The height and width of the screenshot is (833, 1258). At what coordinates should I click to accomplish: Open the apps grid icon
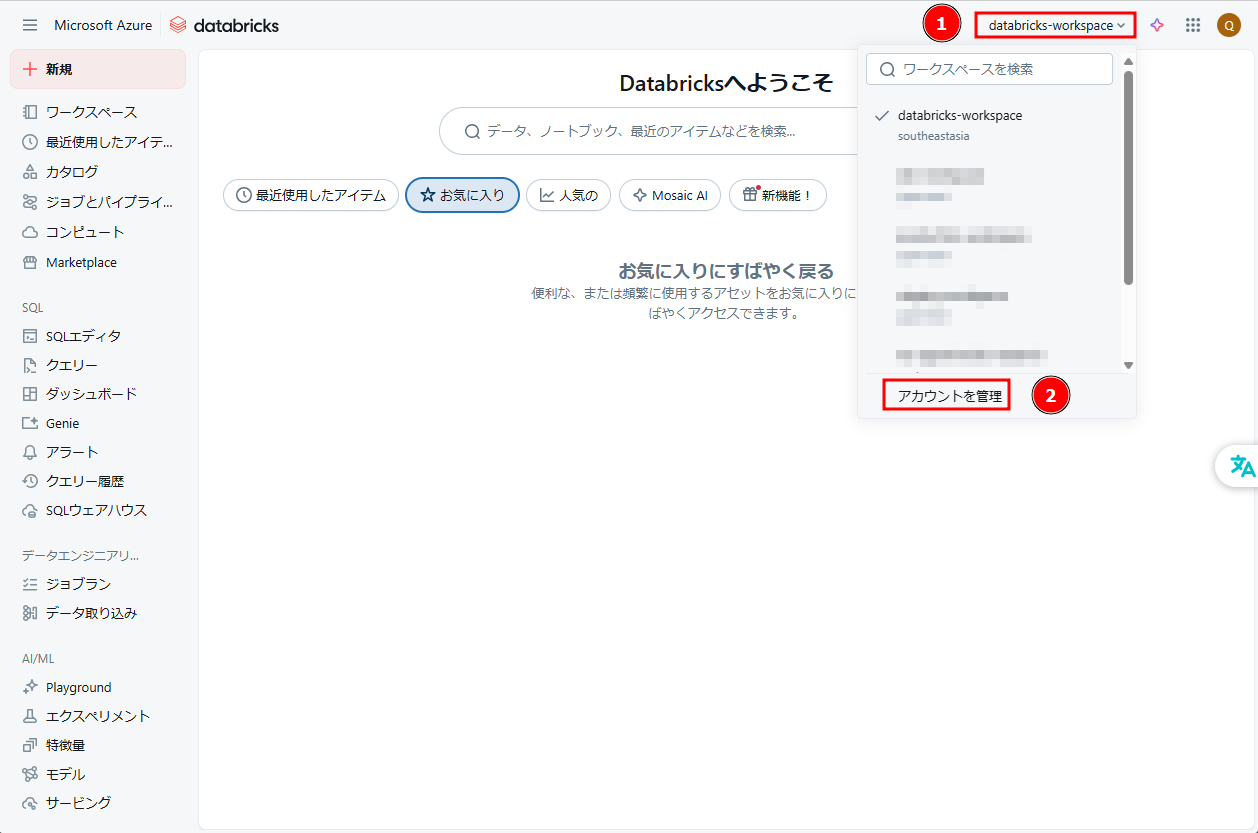coord(1193,25)
